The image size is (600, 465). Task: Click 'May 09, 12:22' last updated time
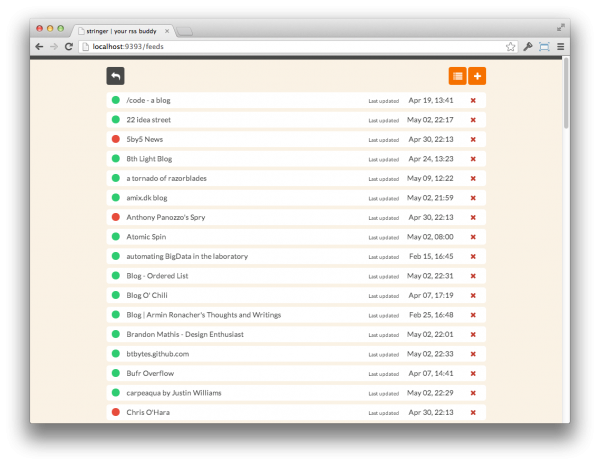430,178
